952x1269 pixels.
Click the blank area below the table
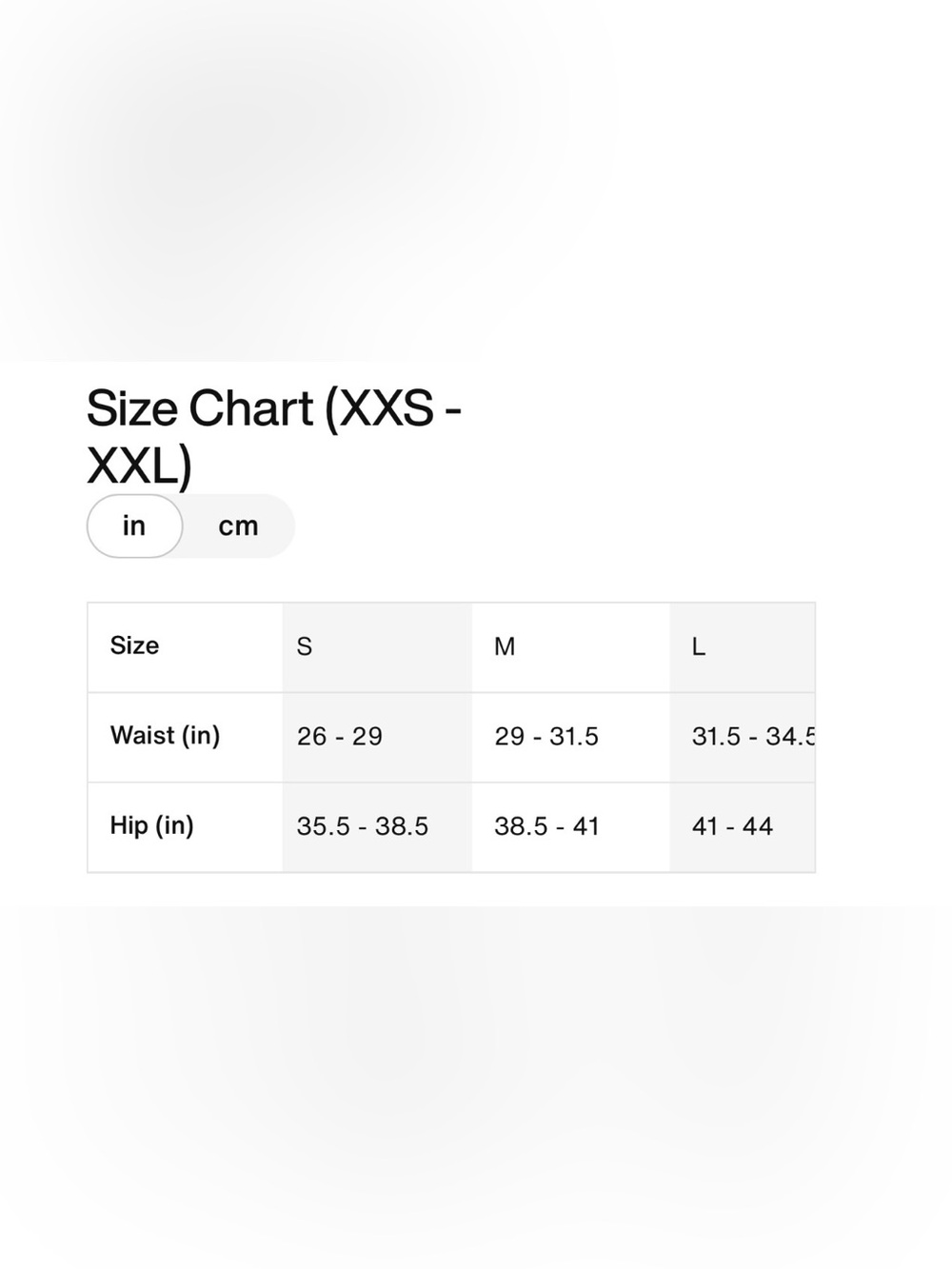tap(476, 1085)
